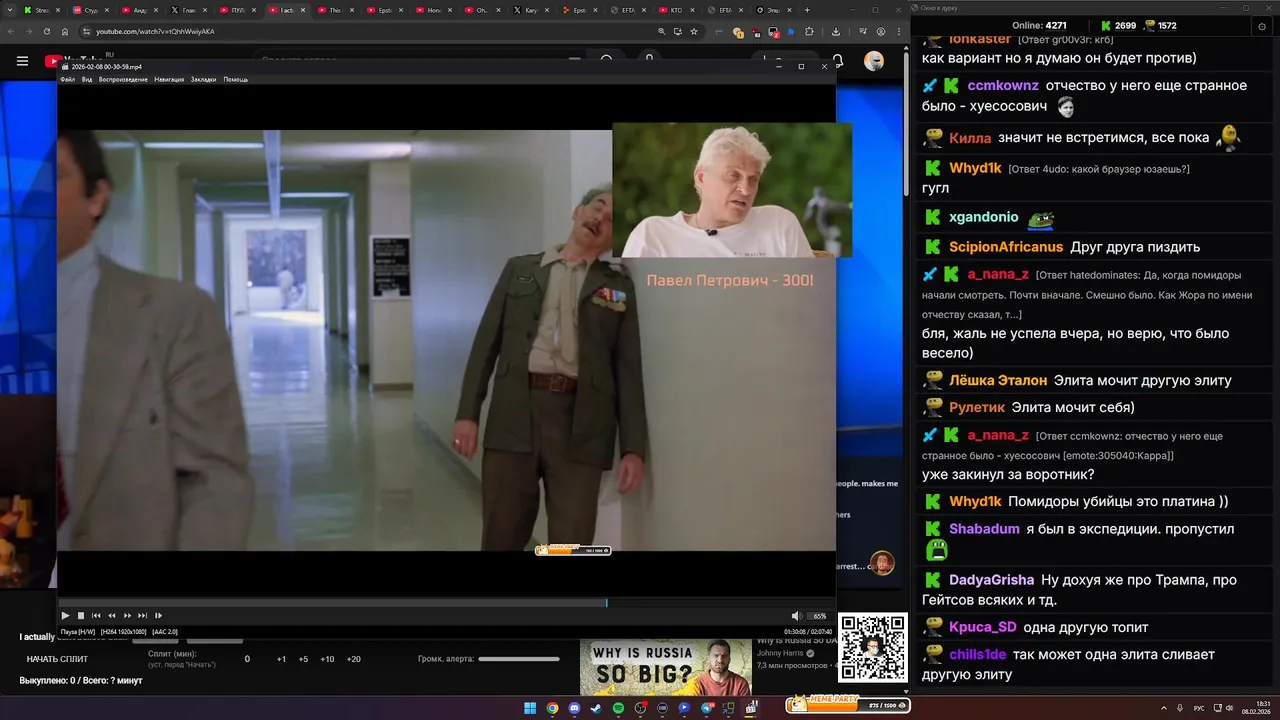Viewport: 1280px width, 720px height.
Task: Click the ccmkownz username in chat
Action: (1003, 86)
